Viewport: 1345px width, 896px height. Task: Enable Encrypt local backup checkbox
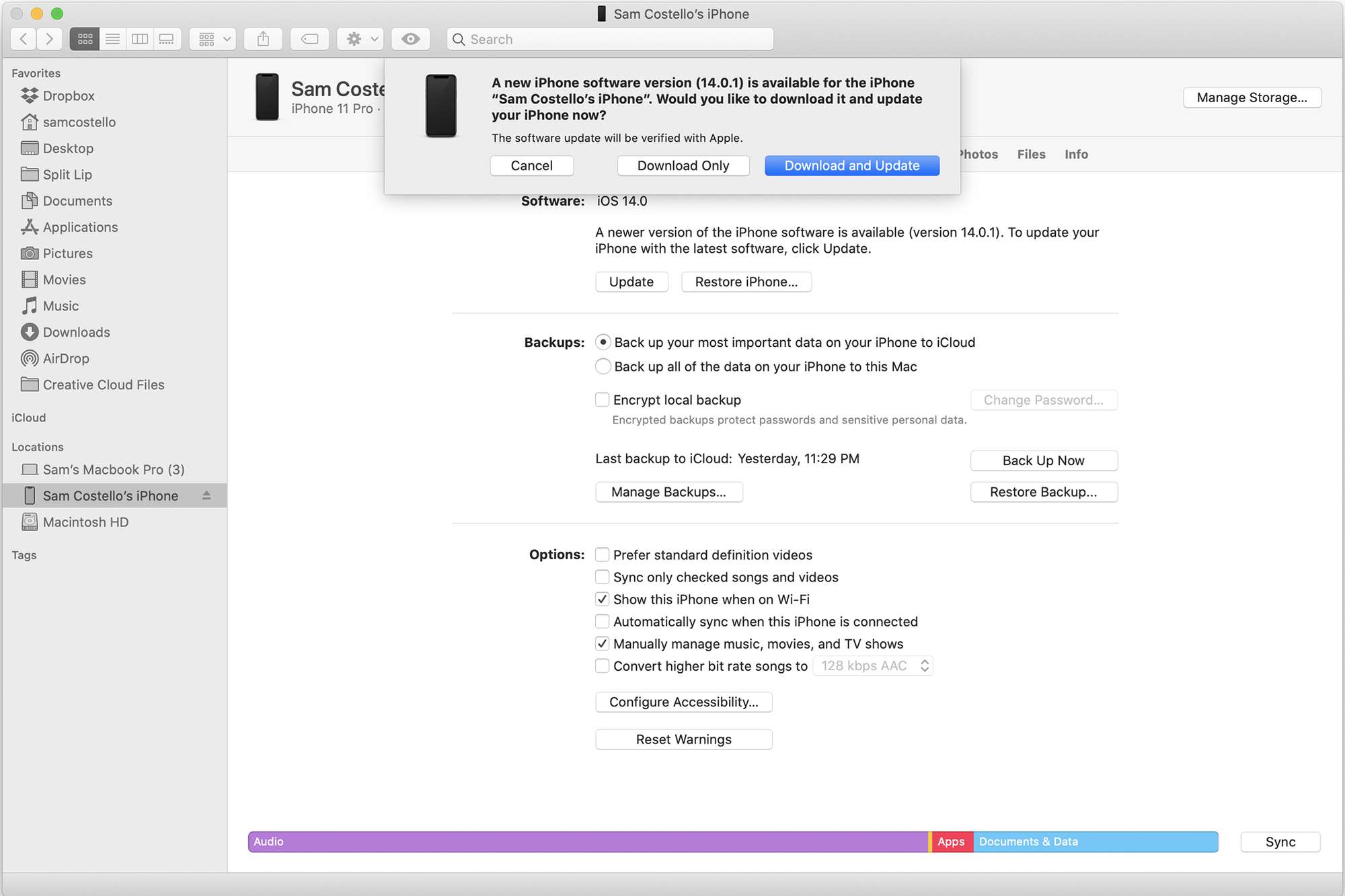click(603, 400)
